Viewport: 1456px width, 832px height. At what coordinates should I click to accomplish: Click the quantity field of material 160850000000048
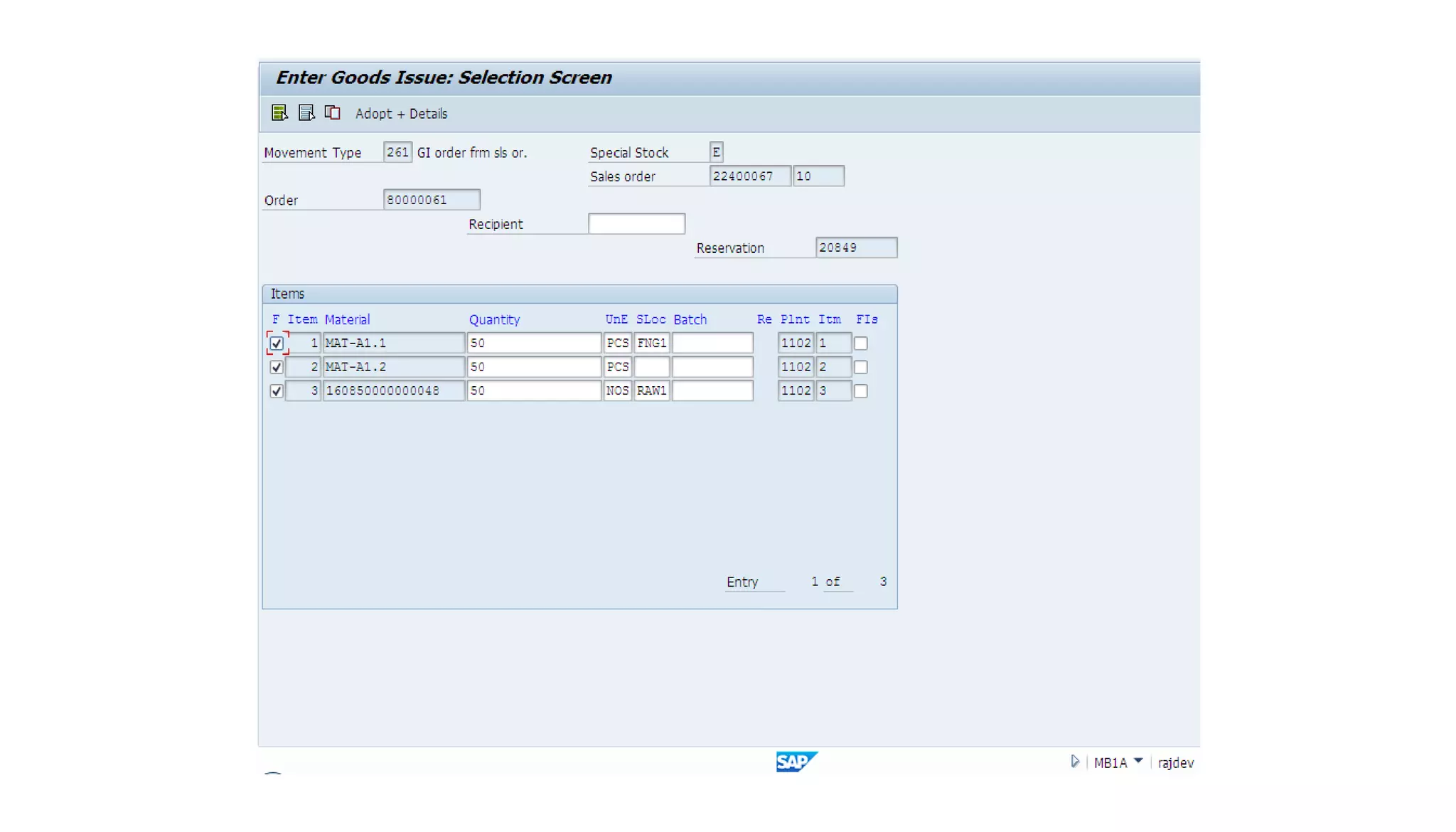(533, 391)
